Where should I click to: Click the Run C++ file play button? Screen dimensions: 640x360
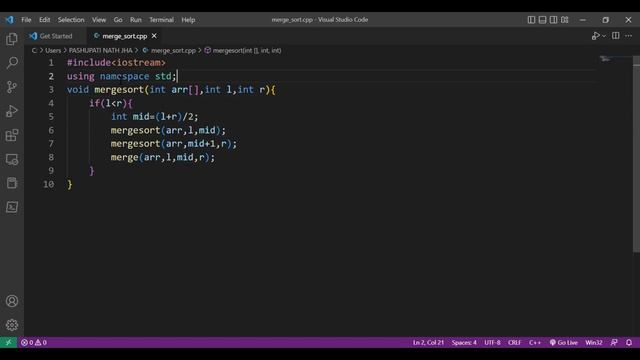[596, 36]
